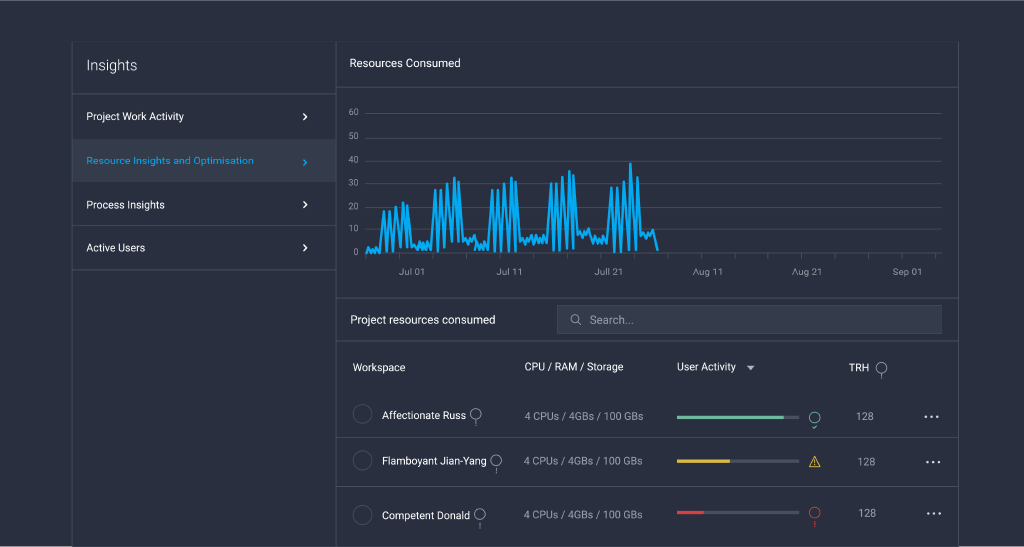
Task: Open the more options menu for Competent Donald
Action: (x=933, y=514)
